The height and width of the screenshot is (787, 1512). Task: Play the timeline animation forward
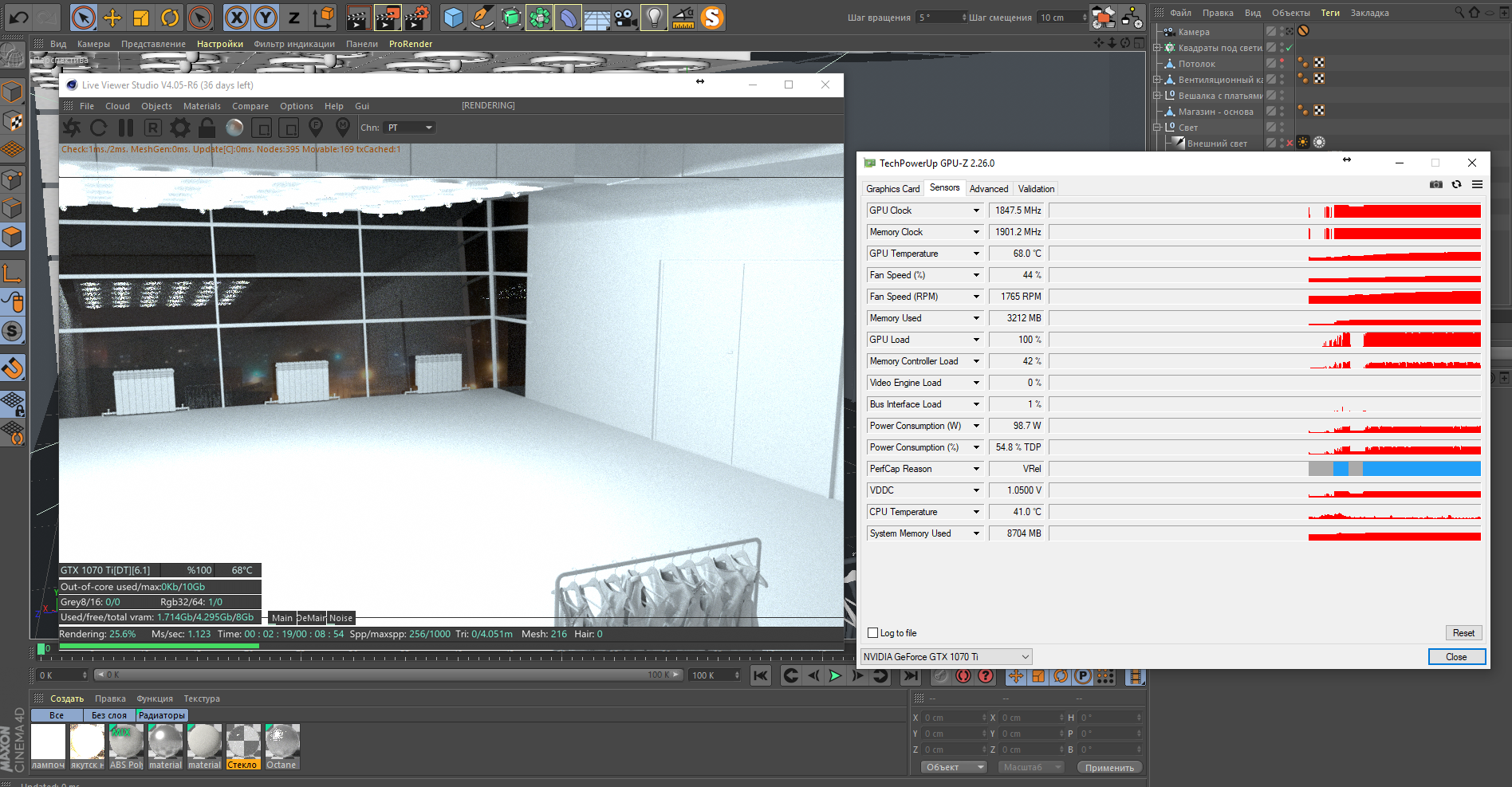[835, 676]
